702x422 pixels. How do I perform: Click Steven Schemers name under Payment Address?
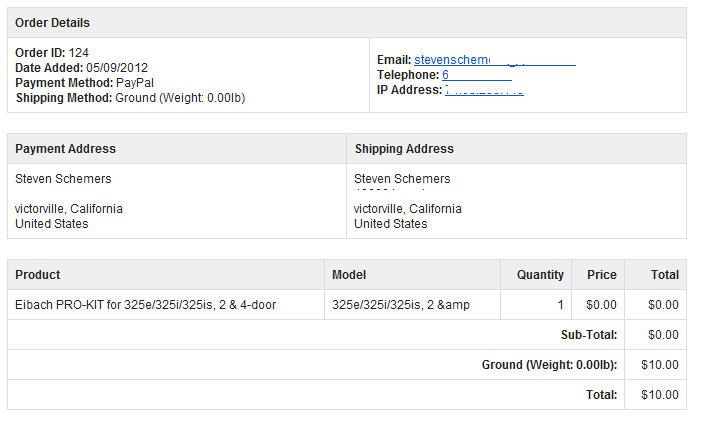pos(63,179)
